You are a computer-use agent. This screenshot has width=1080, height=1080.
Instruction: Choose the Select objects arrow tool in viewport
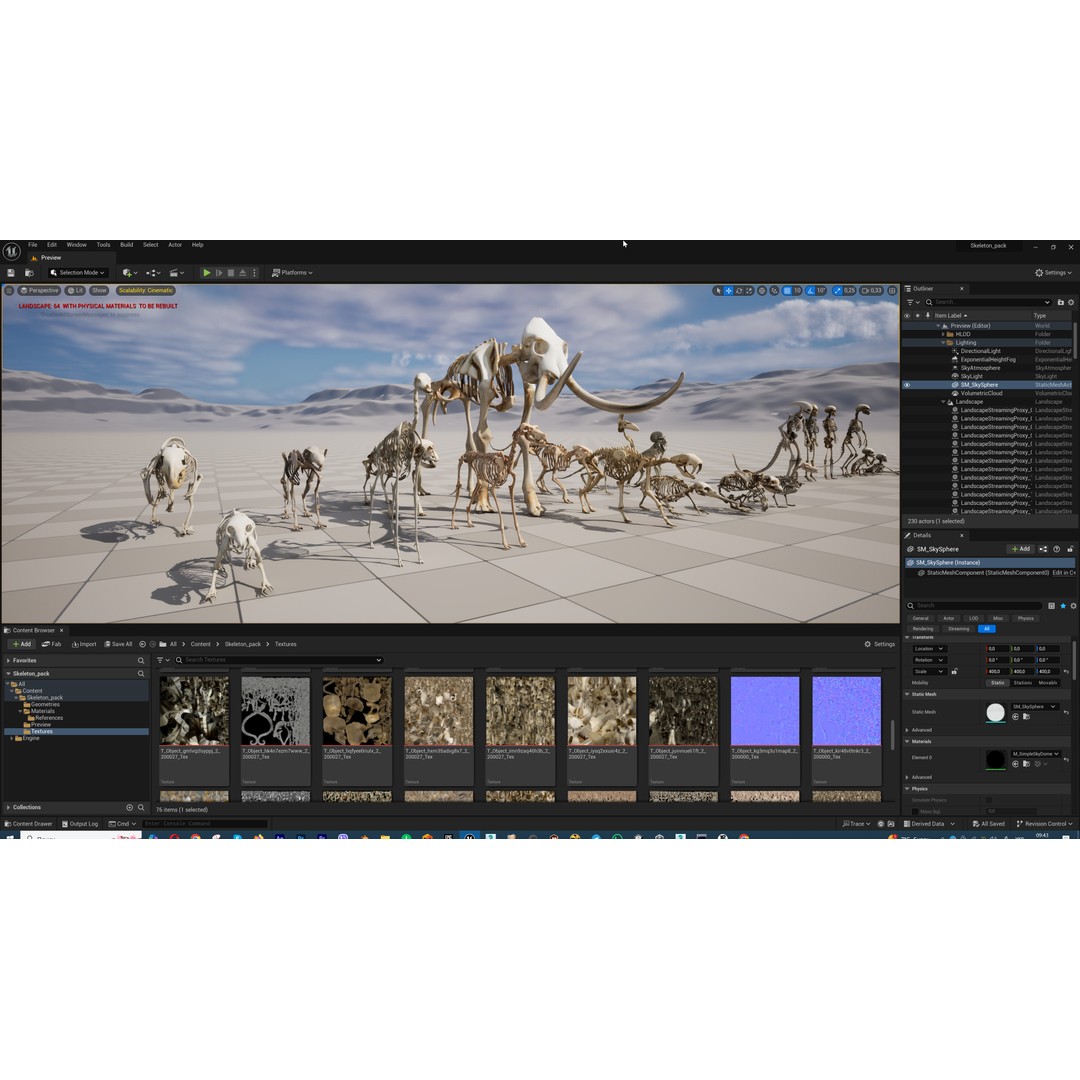[x=718, y=291]
